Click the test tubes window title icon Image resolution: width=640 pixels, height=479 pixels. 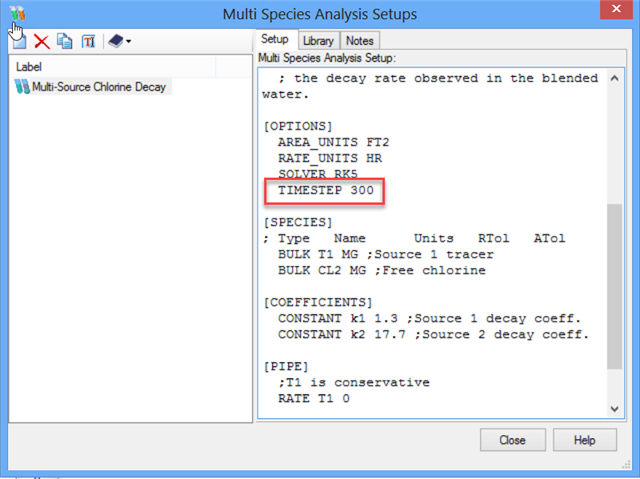[x=18, y=13]
